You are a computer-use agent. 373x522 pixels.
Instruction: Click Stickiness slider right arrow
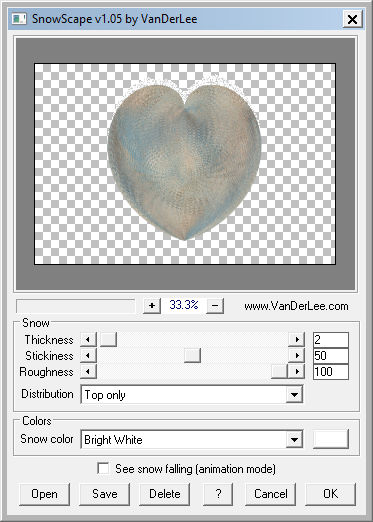[x=296, y=356]
